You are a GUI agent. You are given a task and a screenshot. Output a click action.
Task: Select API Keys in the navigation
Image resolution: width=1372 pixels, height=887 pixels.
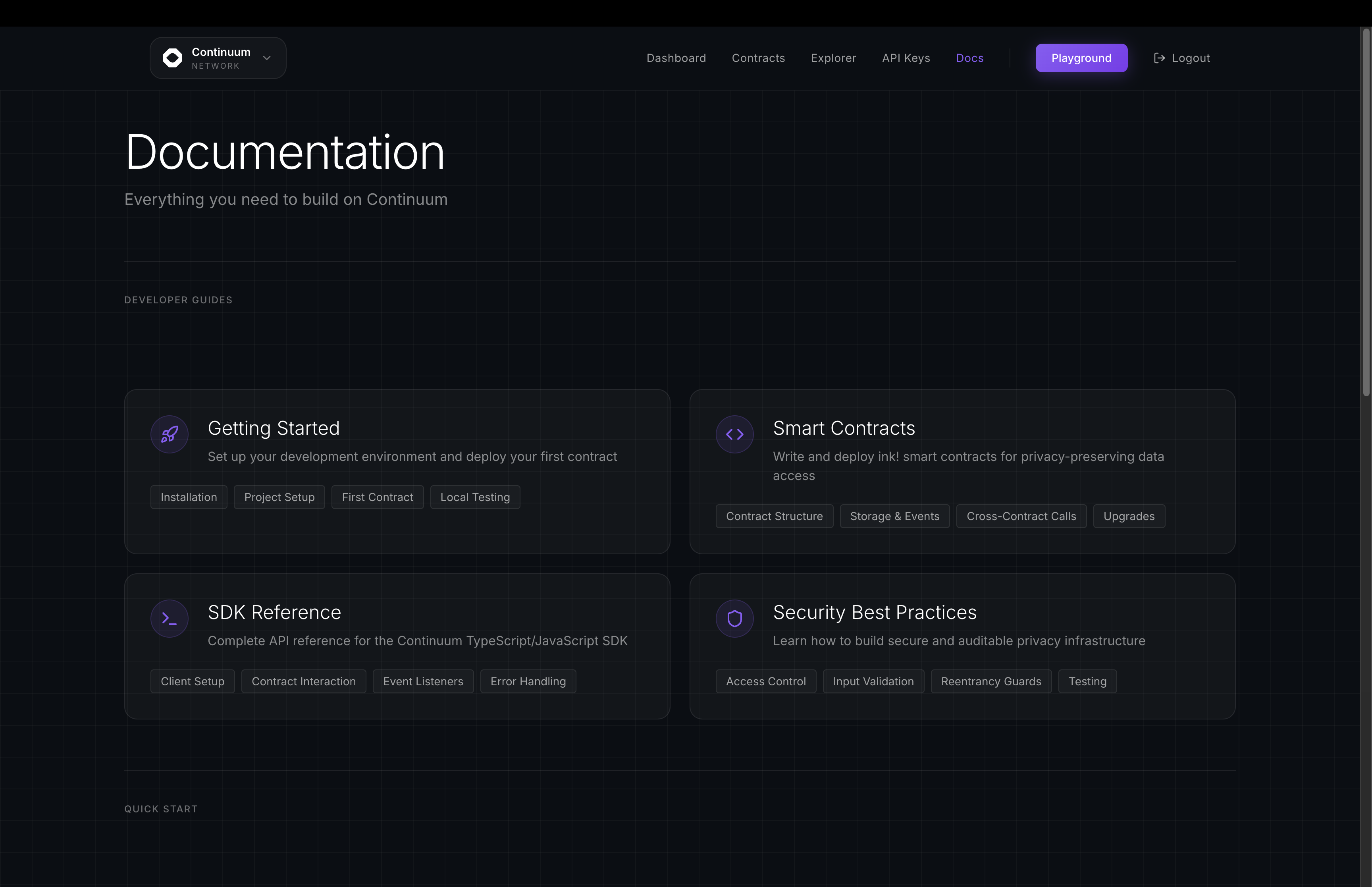click(906, 58)
